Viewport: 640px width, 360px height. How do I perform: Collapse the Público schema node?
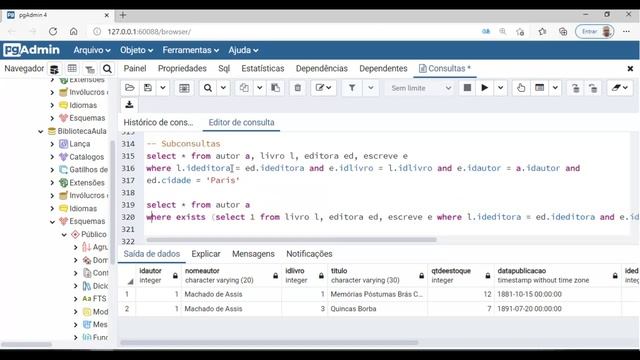[64, 235]
